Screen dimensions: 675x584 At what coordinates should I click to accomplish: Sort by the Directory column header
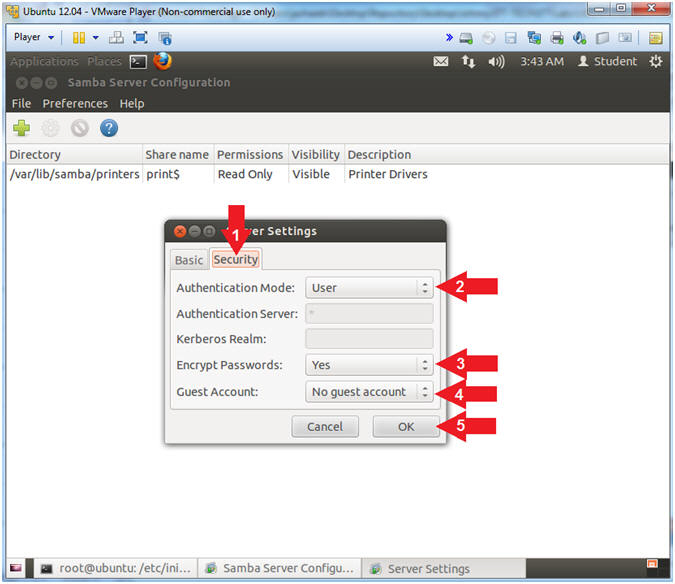click(74, 154)
